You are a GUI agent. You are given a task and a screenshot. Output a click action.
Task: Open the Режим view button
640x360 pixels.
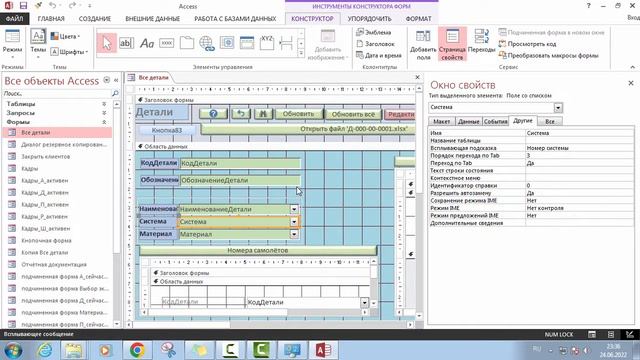pos(12,45)
